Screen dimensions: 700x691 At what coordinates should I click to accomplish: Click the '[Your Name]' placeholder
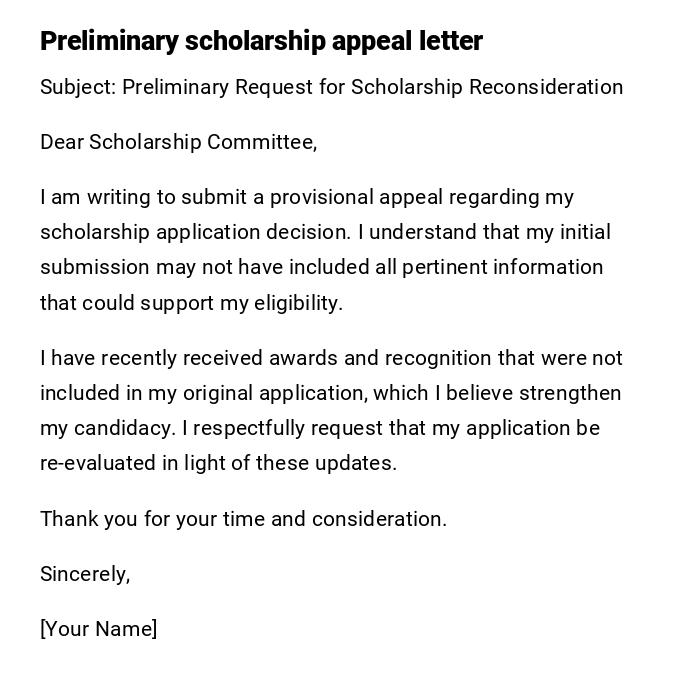[x=98, y=629]
